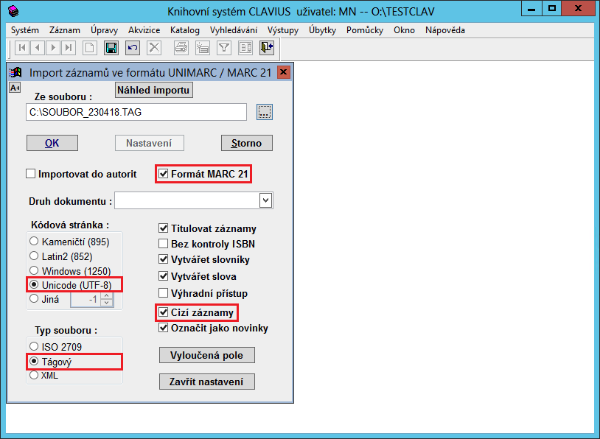Screen dimensions: 600x439
Task: Click the Ze souboru file path field
Action: pos(137,111)
